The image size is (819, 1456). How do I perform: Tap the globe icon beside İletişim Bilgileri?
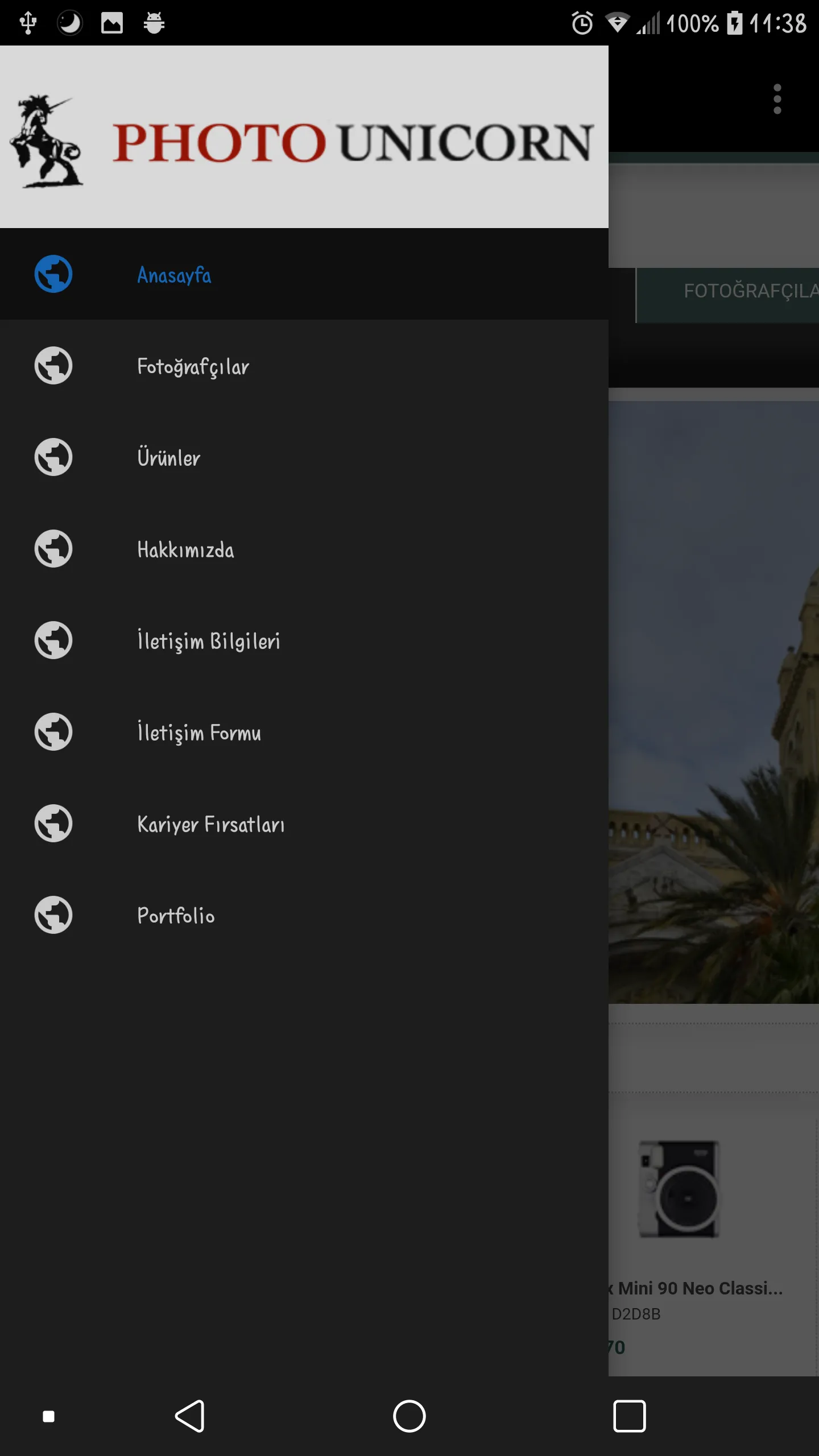click(53, 640)
